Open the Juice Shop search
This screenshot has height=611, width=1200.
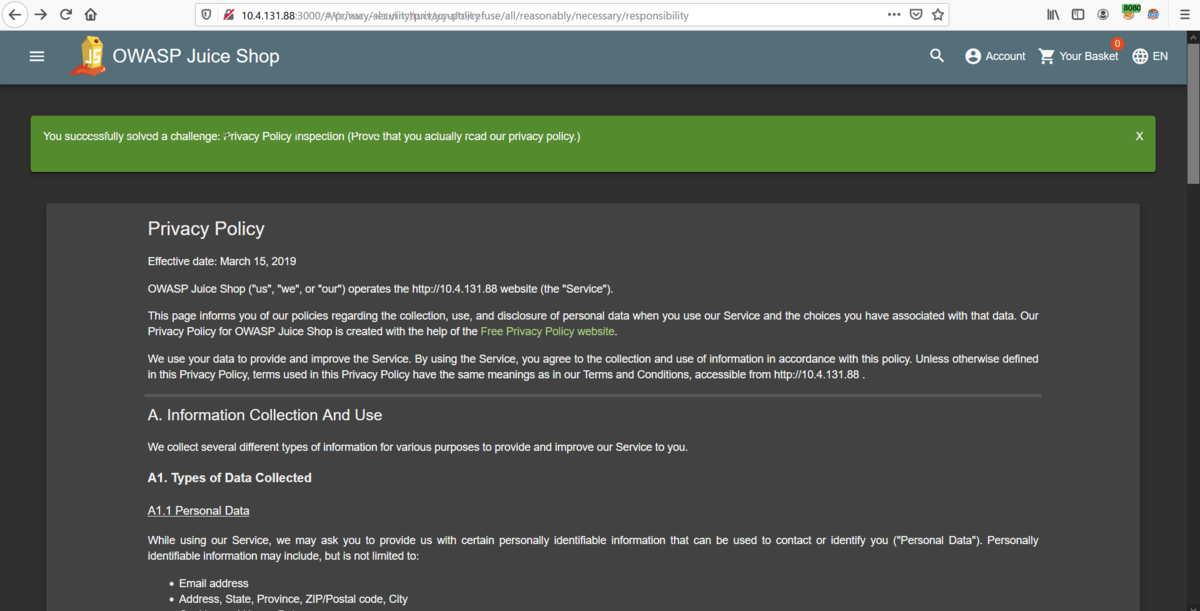tap(937, 56)
